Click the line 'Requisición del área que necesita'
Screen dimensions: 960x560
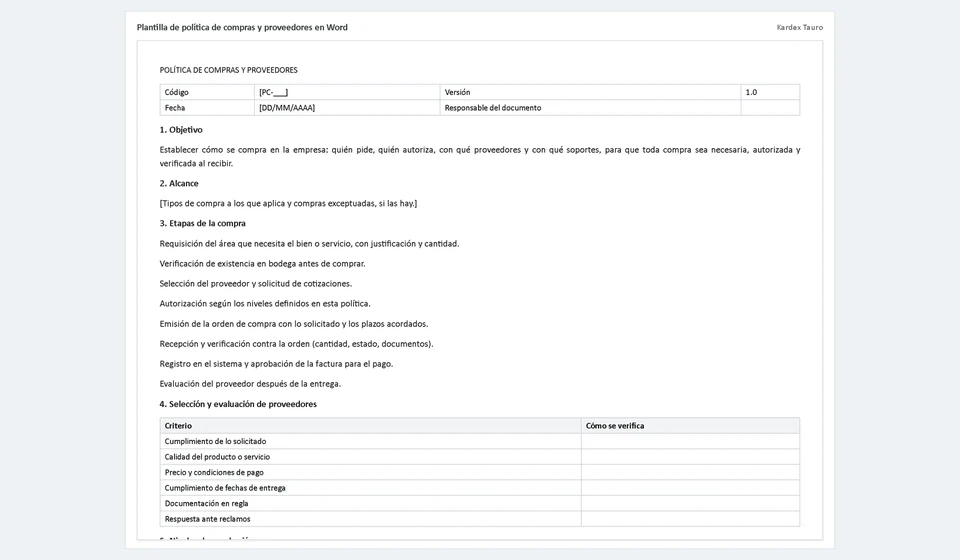(x=309, y=244)
